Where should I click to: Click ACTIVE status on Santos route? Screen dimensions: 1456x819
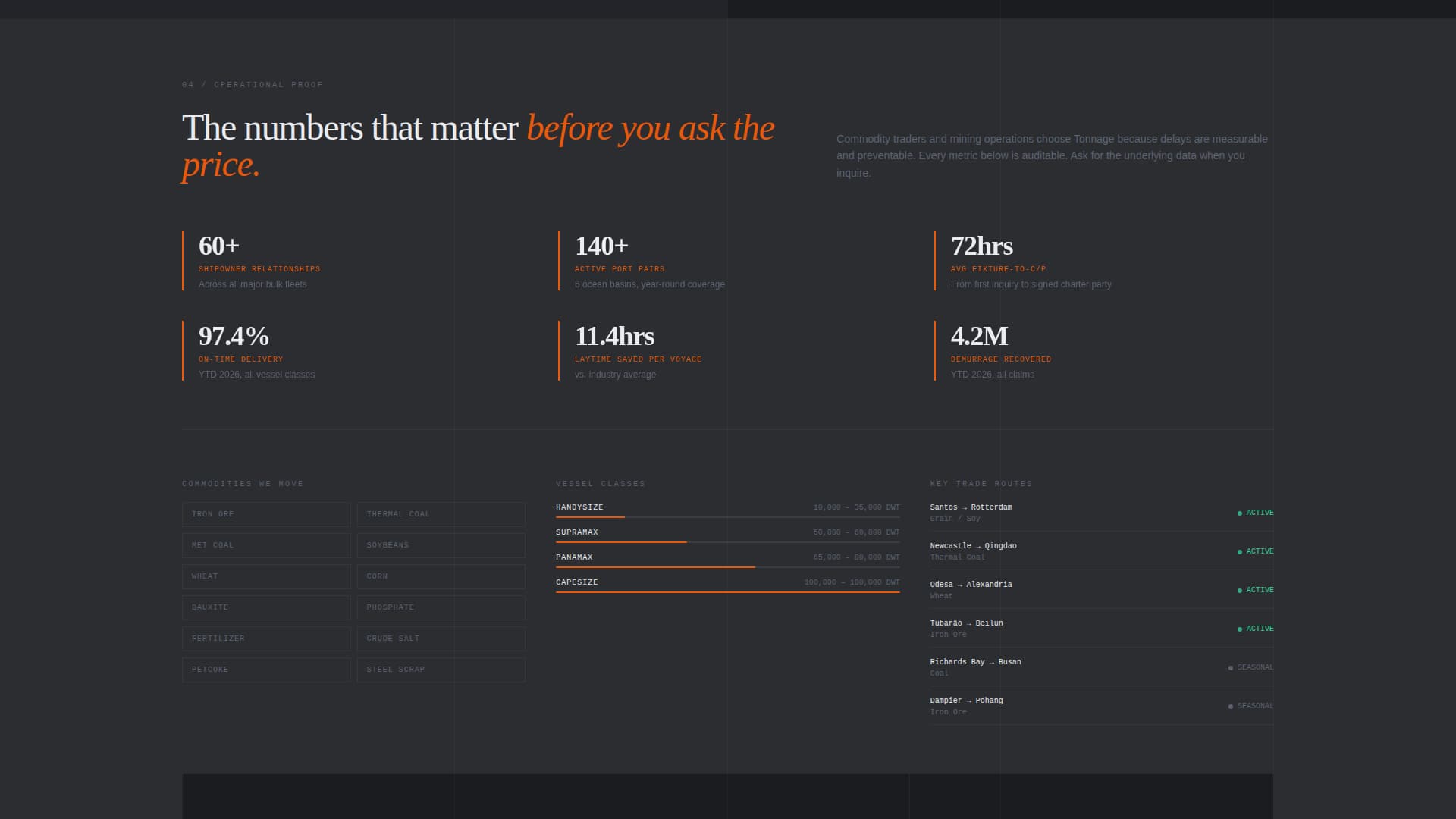[x=1256, y=513]
